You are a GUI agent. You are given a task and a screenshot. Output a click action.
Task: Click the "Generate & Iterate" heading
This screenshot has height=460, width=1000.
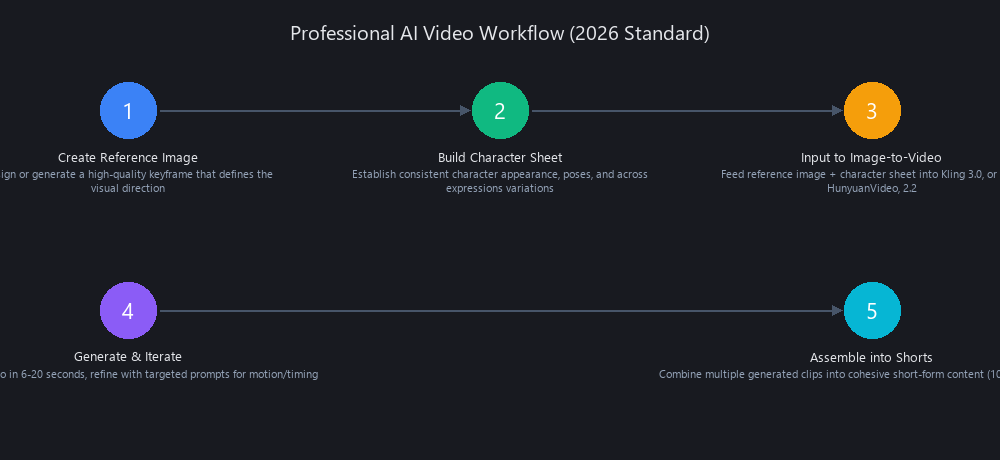tap(128, 357)
